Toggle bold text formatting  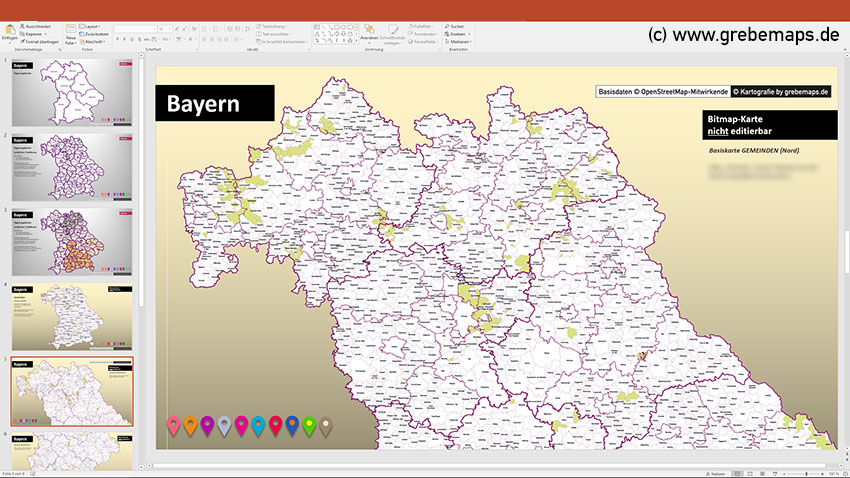coord(117,40)
